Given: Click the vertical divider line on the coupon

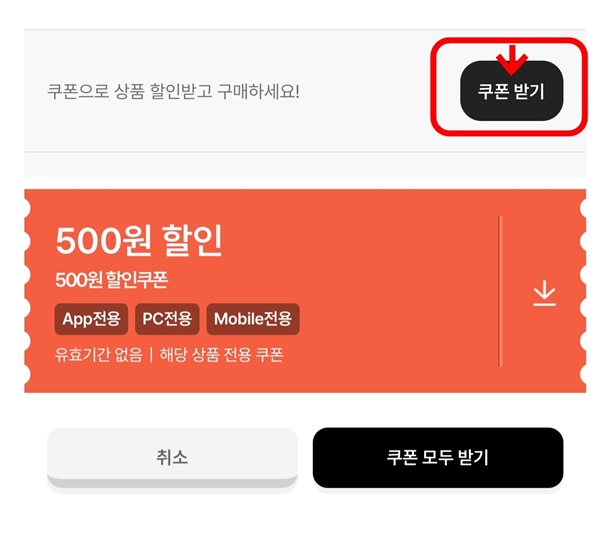Looking at the screenshot, I should tap(500, 291).
